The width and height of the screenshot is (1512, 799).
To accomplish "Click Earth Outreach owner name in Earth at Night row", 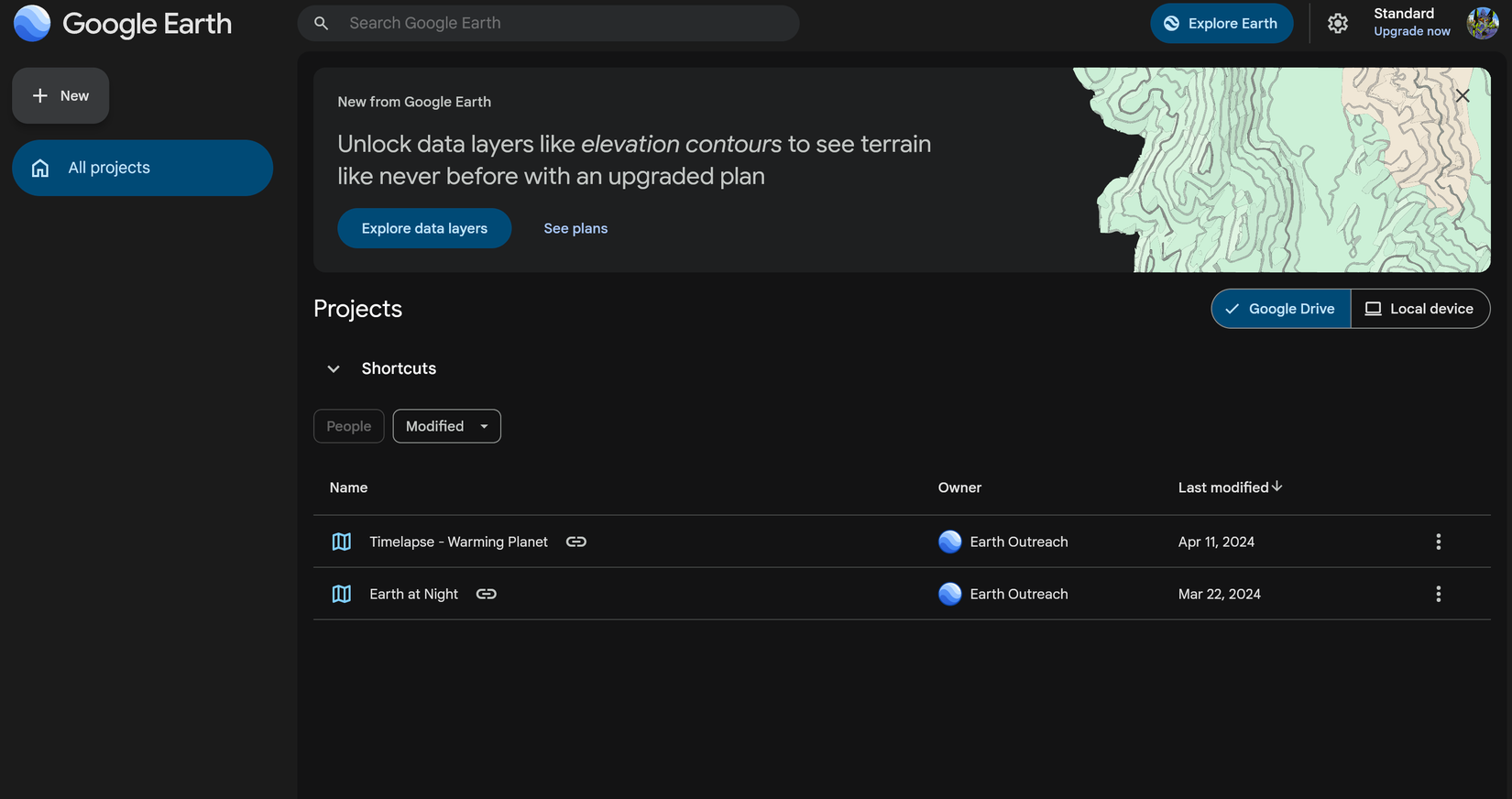I will pyautogui.click(x=1019, y=594).
